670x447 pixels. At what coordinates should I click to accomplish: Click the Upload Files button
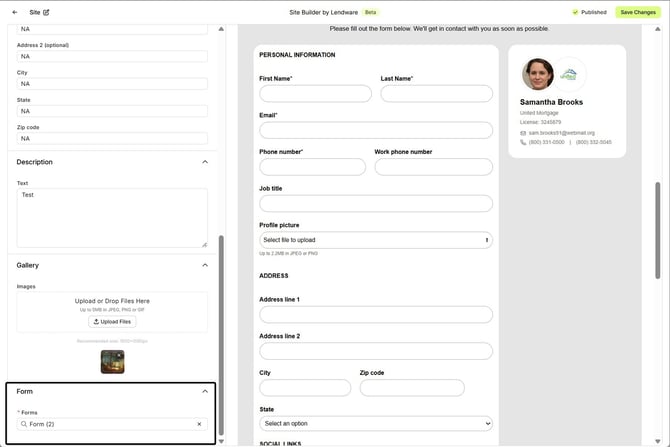point(112,322)
